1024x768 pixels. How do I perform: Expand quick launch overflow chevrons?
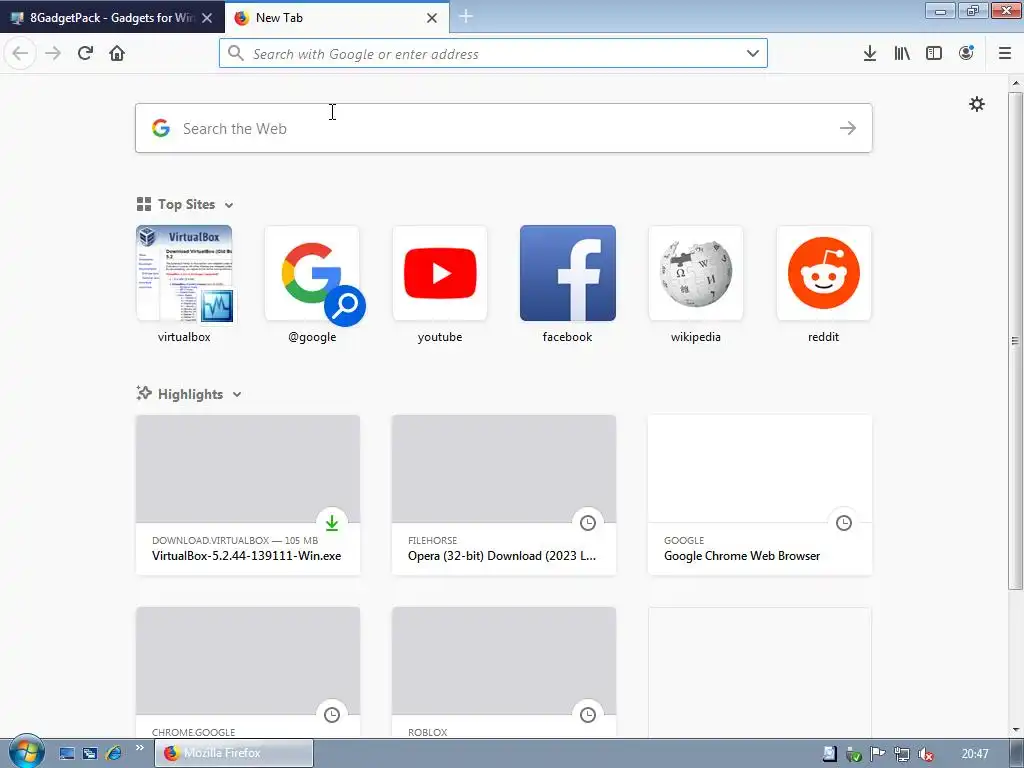[139, 748]
